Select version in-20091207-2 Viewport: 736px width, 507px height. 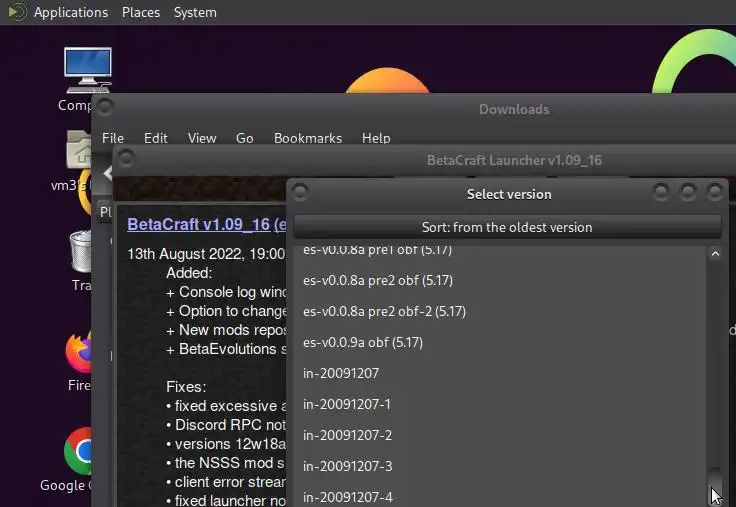[499, 435]
